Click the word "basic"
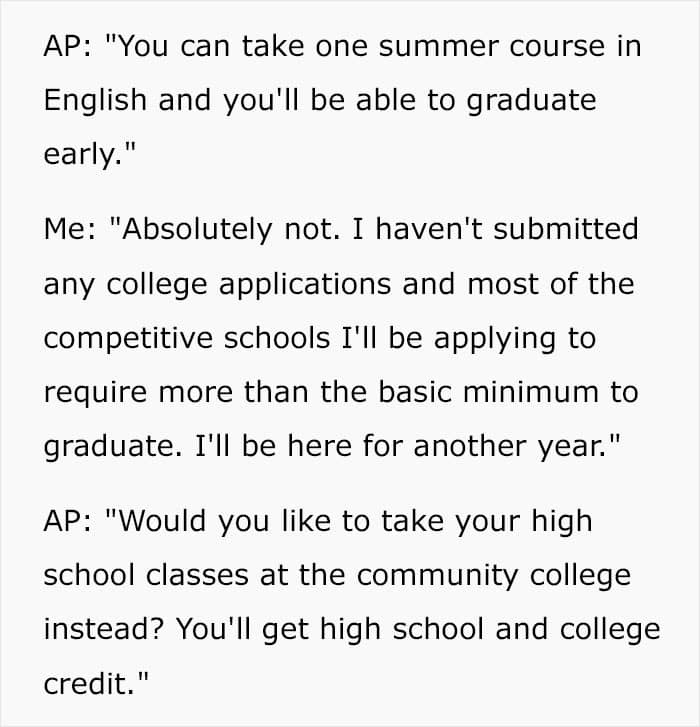 [414, 392]
